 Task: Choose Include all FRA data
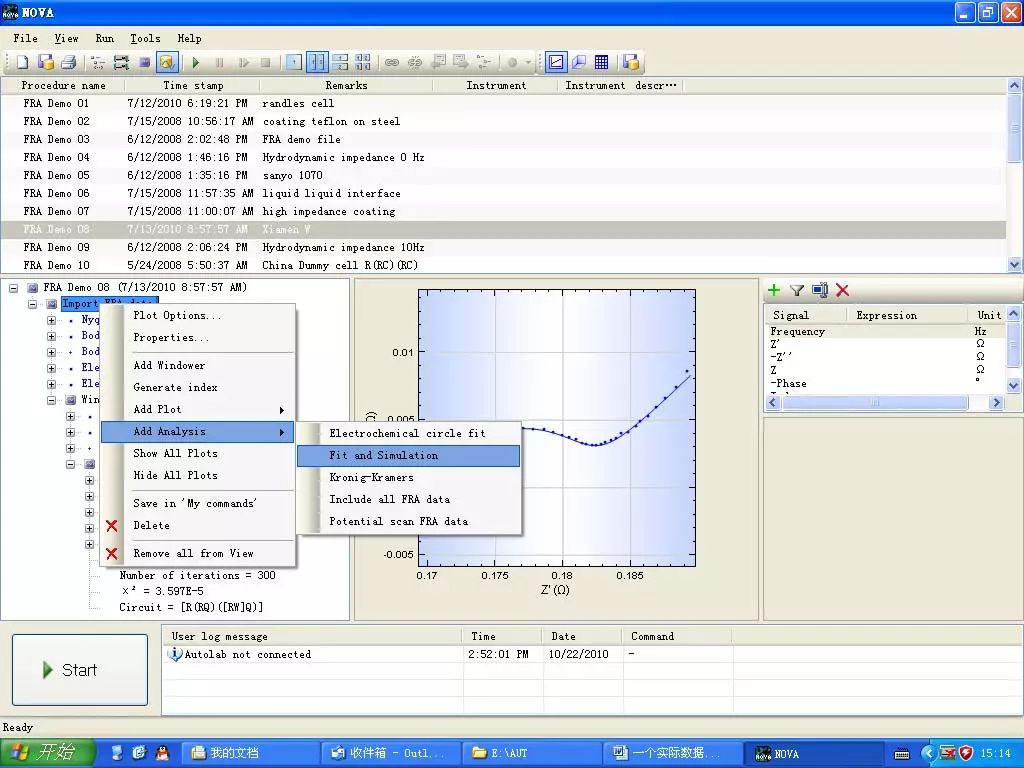[408, 500]
